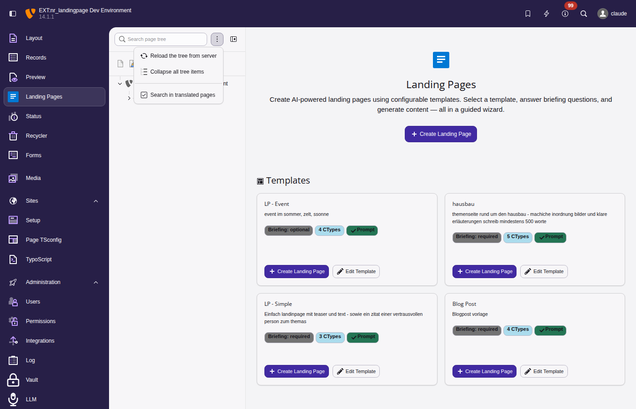Expand the child page tree node
The height and width of the screenshot is (409, 636).
pos(129,98)
